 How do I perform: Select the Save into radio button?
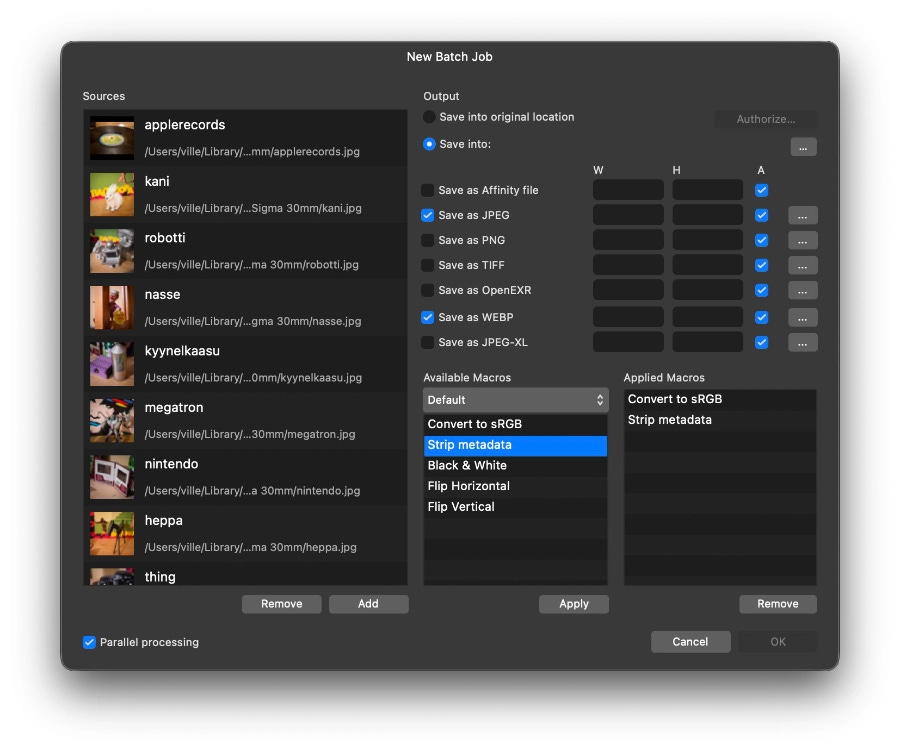(x=429, y=144)
